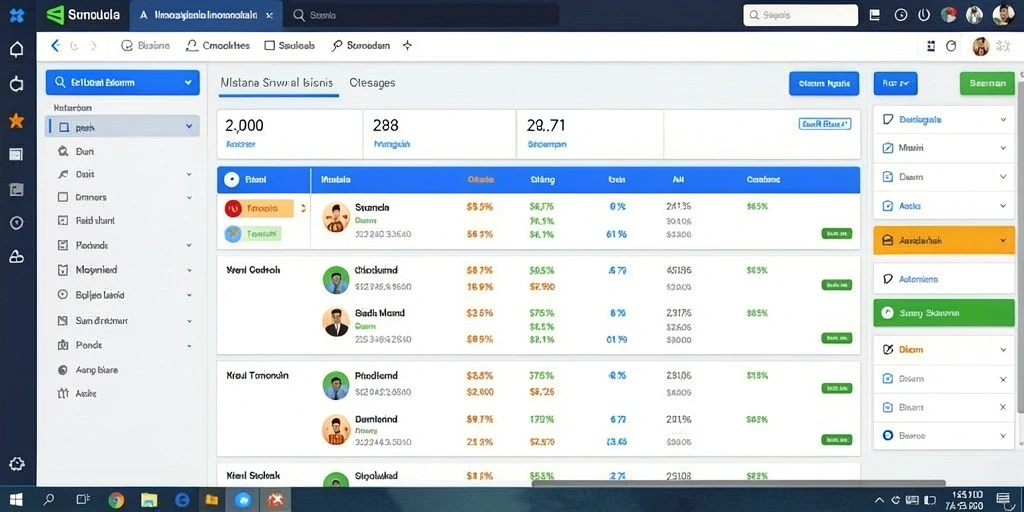
Task: Click the home icon in left sidebar
Action: point(16,50)
